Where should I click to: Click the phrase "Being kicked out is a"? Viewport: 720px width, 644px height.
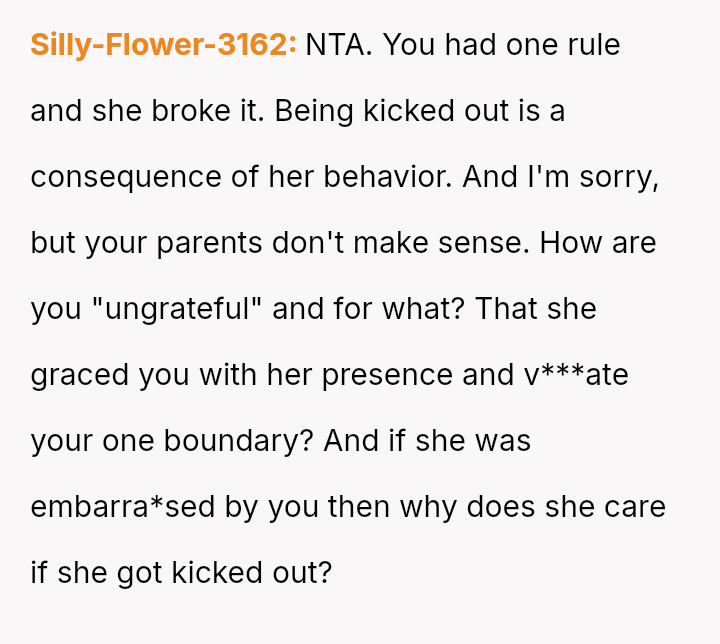point(420,111)
